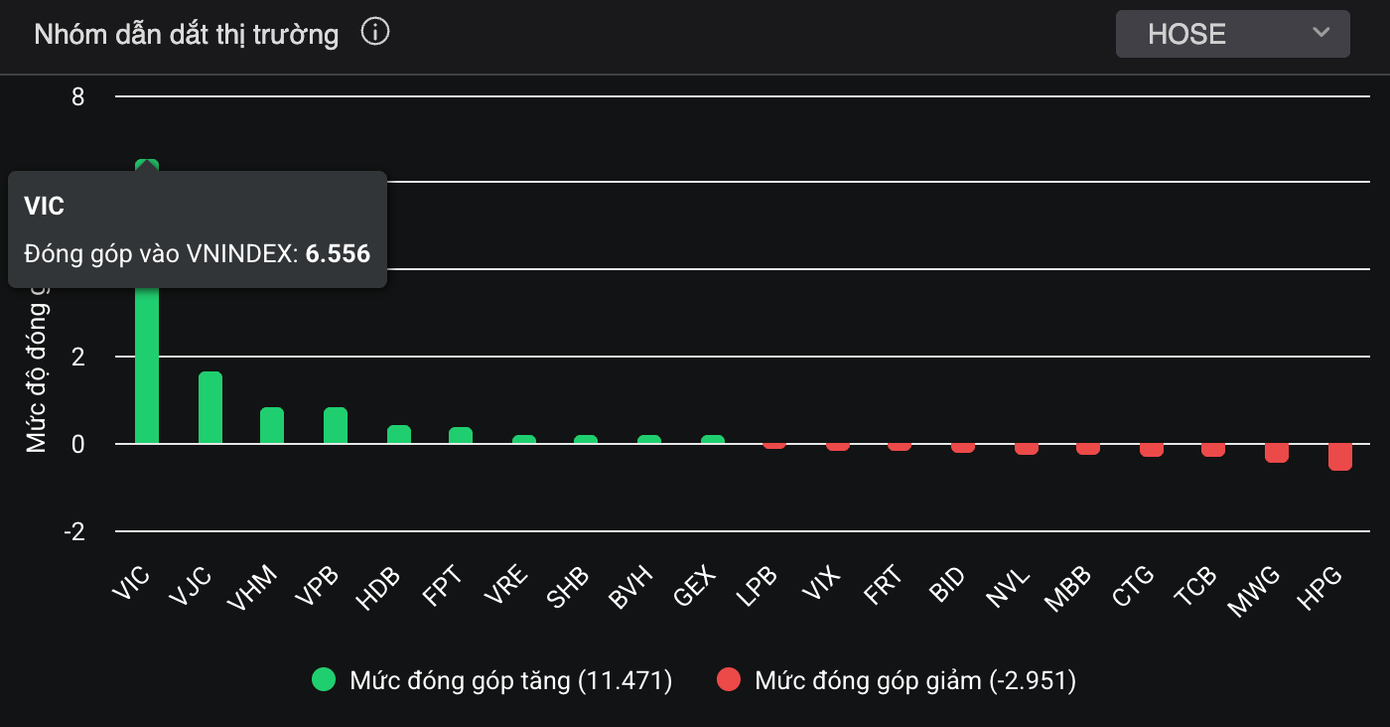This screenshot has width=1390, height=727.
Task: Toggle the green 'Mức đóng góp tăng' legend
Action: tap(510, 681)
